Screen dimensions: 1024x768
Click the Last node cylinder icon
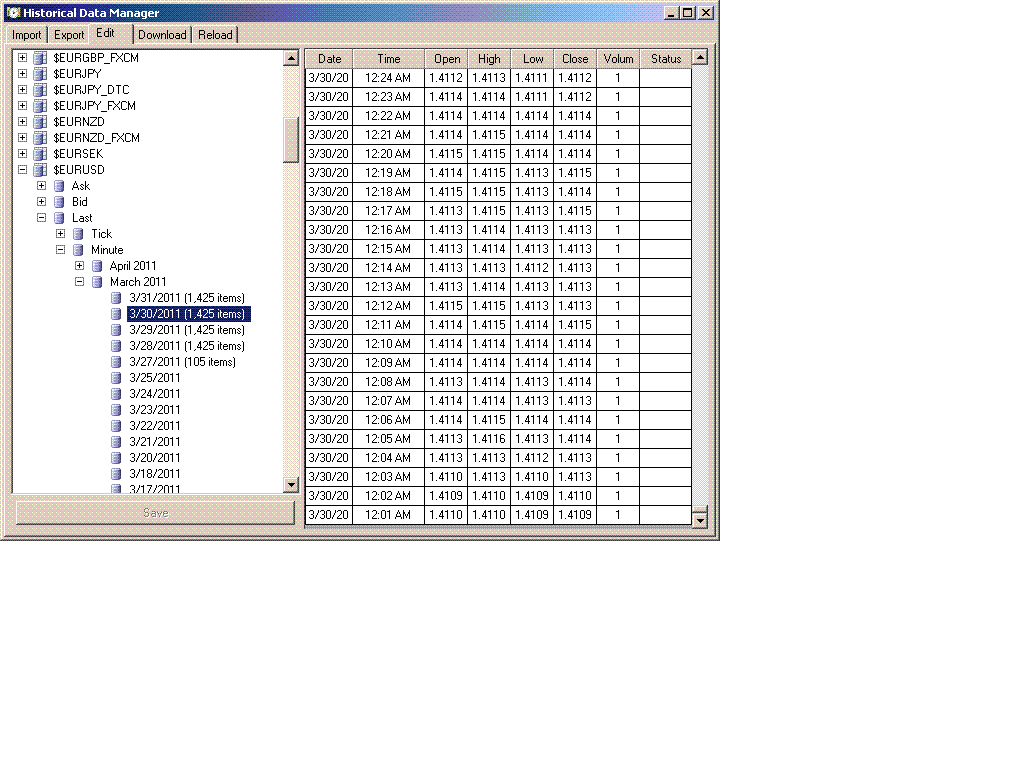(59, 218)
